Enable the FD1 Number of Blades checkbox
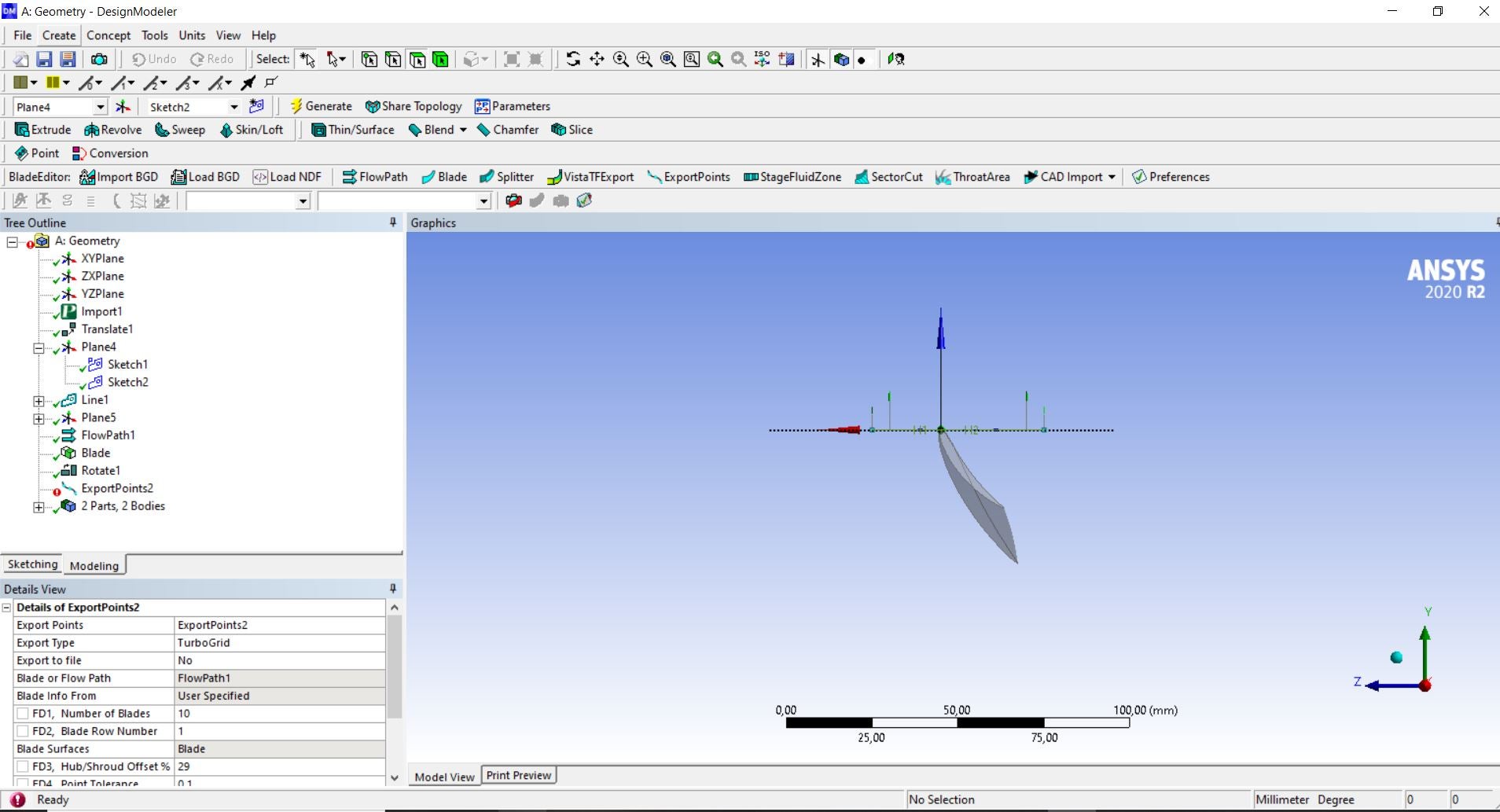 tap(23, 714)
